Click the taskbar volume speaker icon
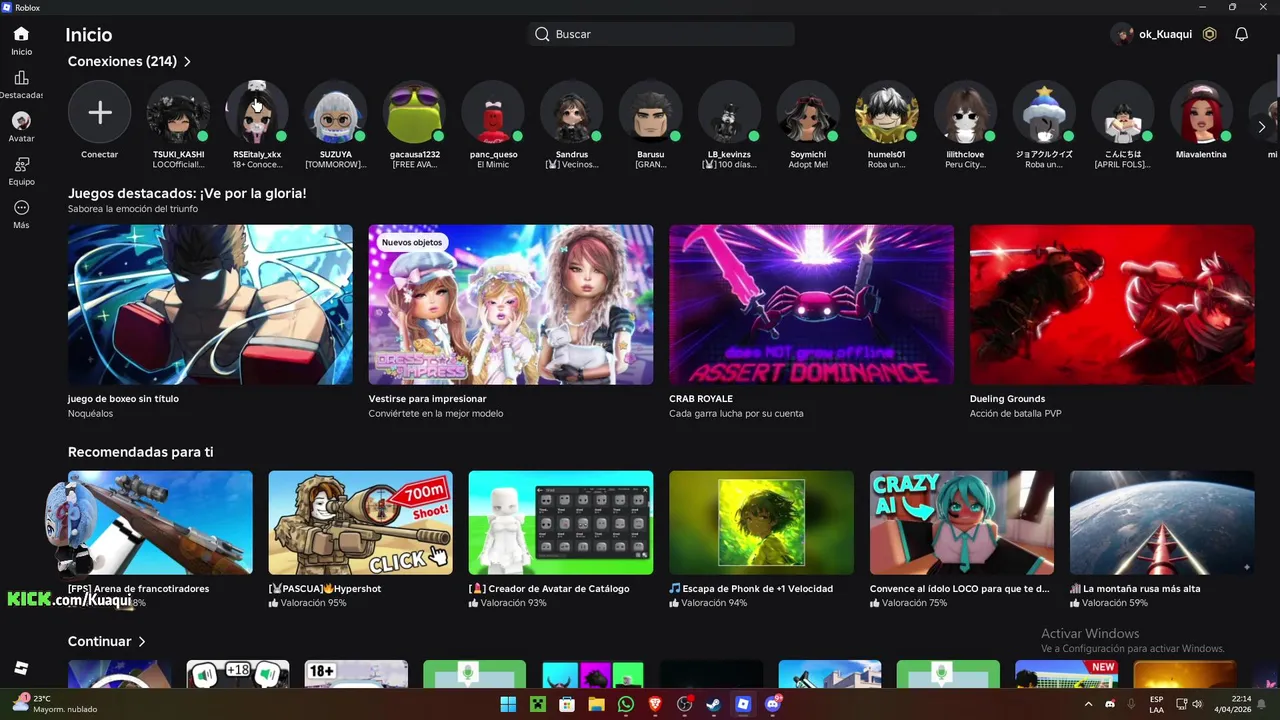This screenshot has height=720, width=1280. [1198, 704]
